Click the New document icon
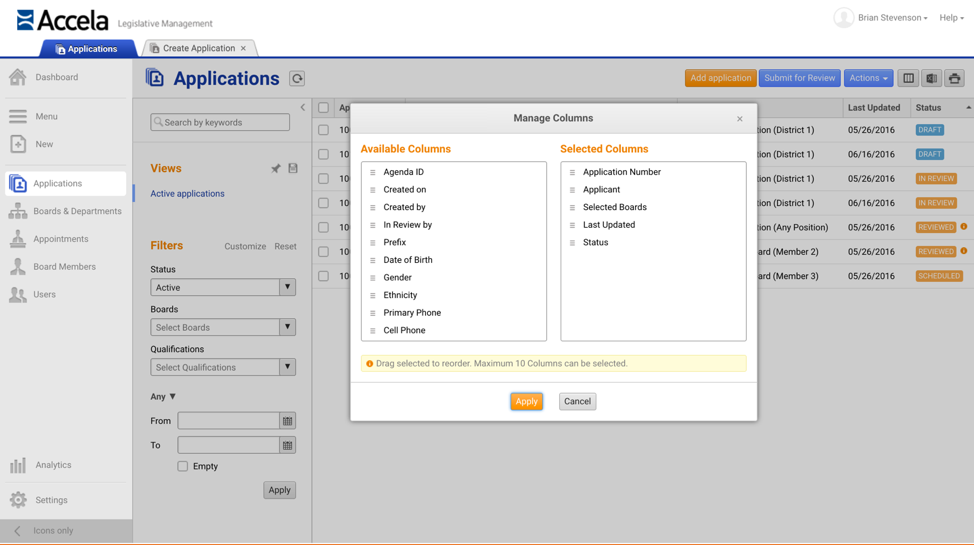This screenshot has height=545, width=974. [x=18, y=144]
